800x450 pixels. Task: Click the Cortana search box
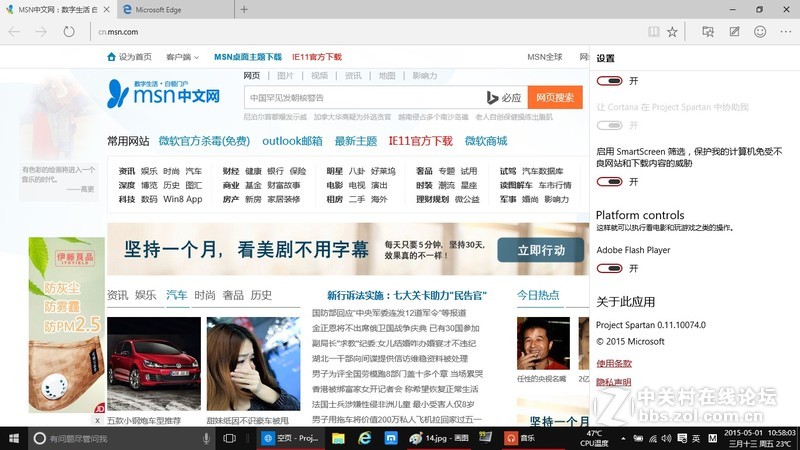tap(121, 438)
